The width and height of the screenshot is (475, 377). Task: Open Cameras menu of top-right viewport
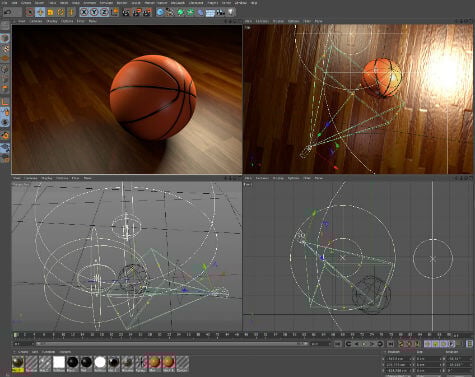click(262, 21)
